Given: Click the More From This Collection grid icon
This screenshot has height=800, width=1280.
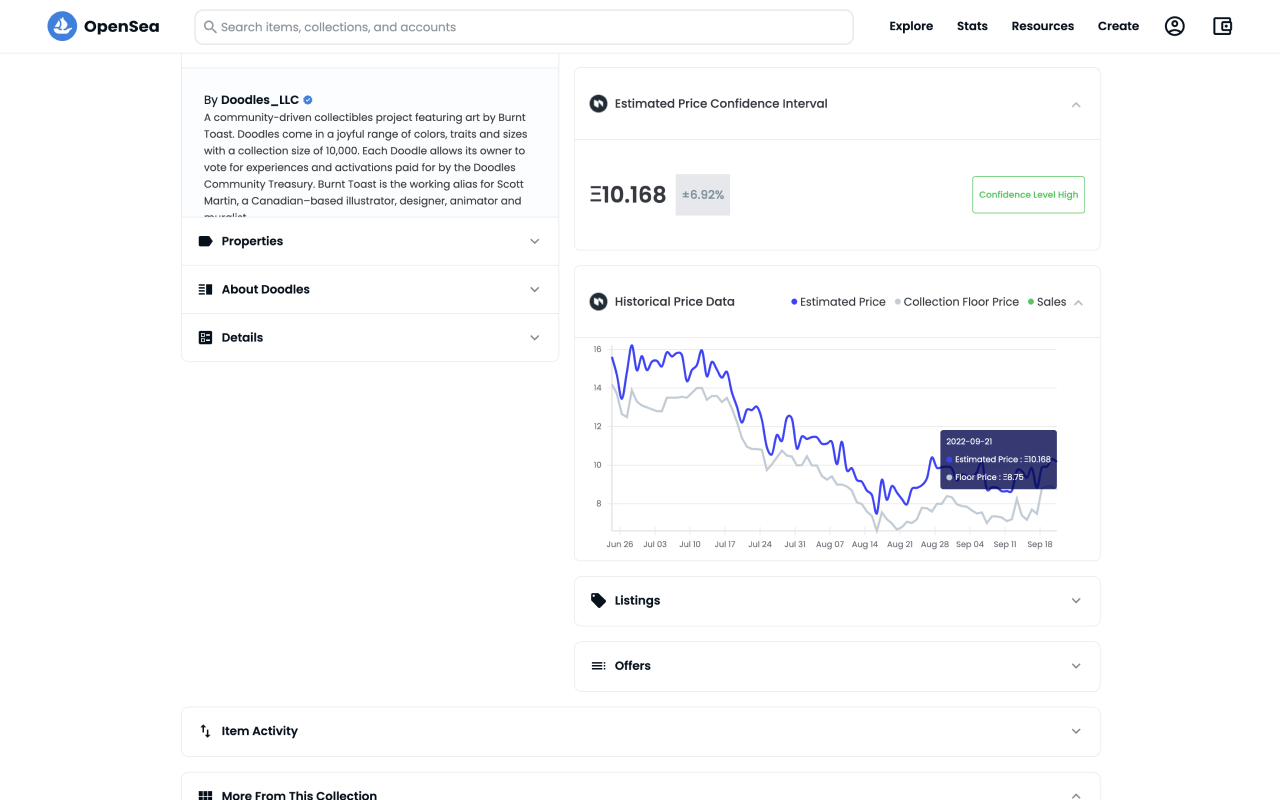Looking at the screenshot, I should click(205, 795).
